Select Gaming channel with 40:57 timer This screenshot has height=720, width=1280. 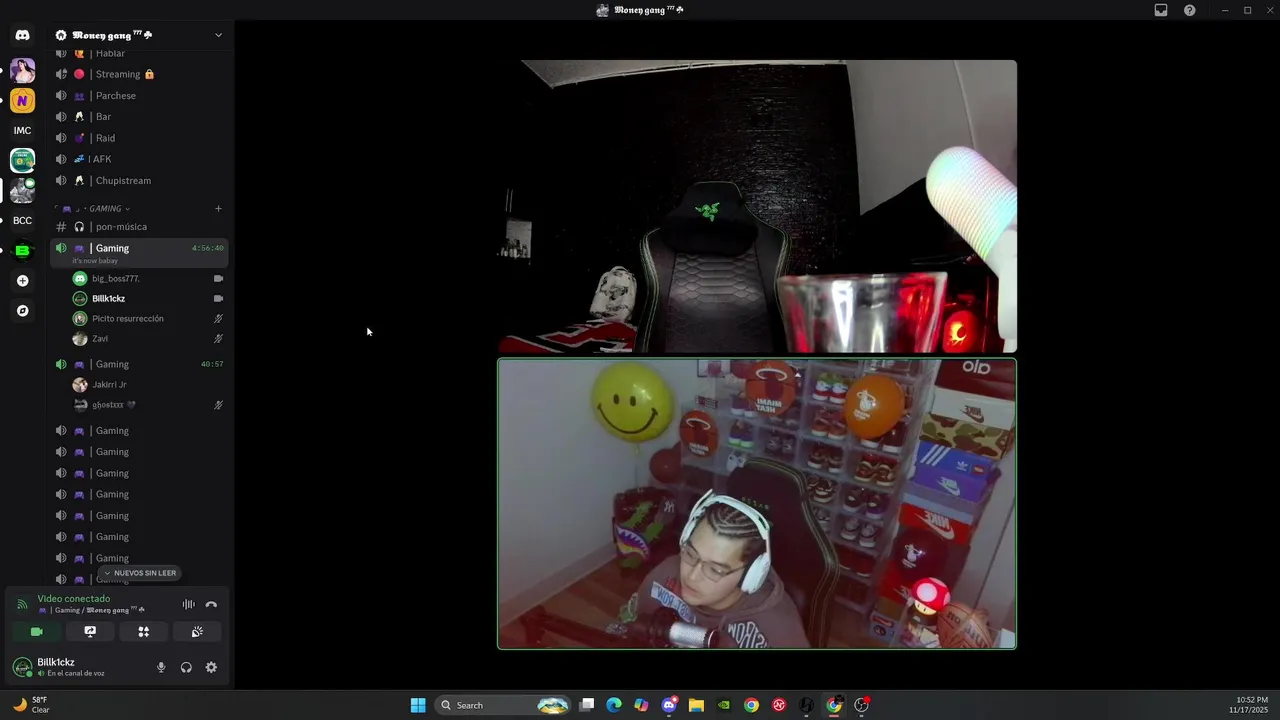(140, 364)
